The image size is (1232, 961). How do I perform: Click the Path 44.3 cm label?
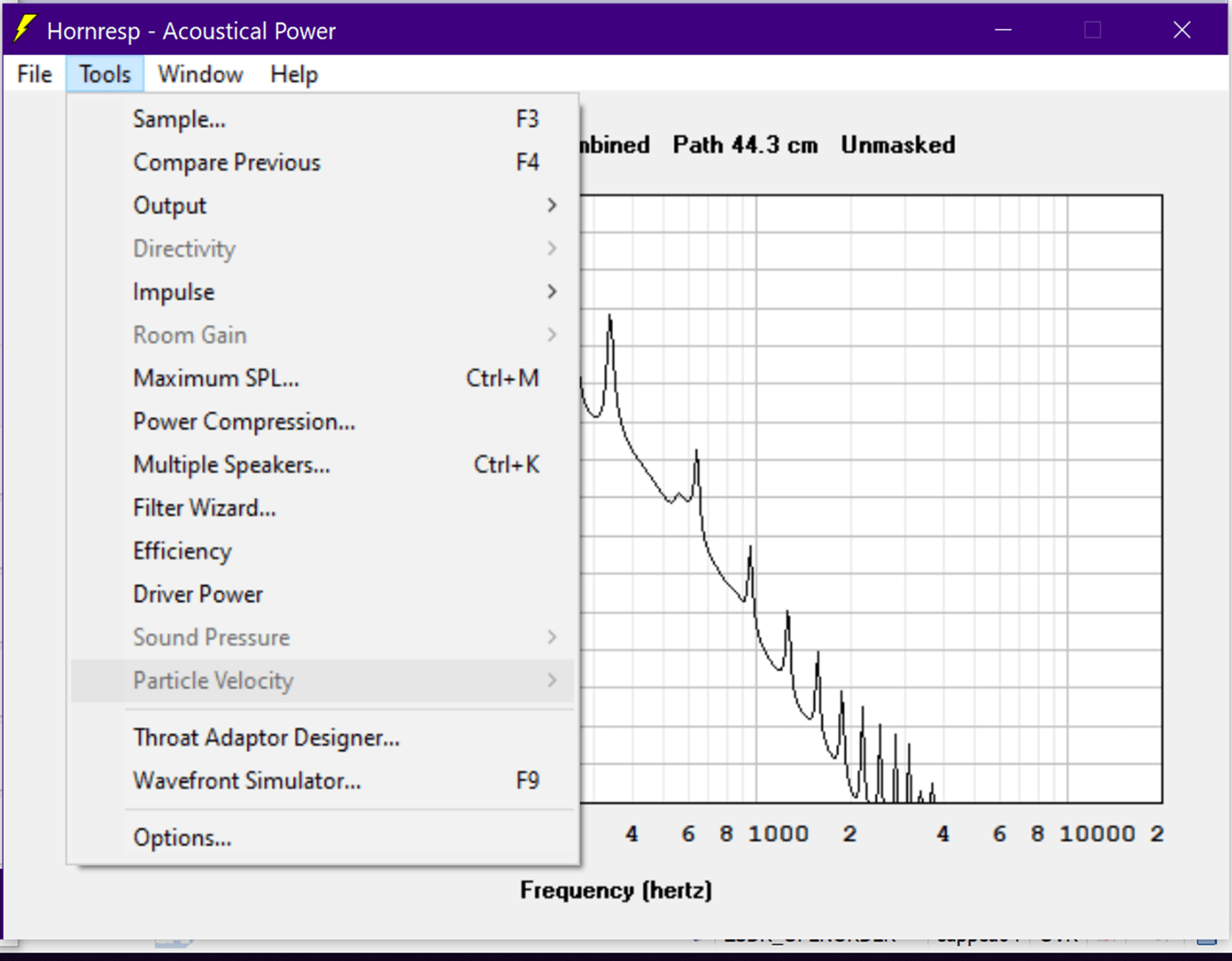point(745,145)
